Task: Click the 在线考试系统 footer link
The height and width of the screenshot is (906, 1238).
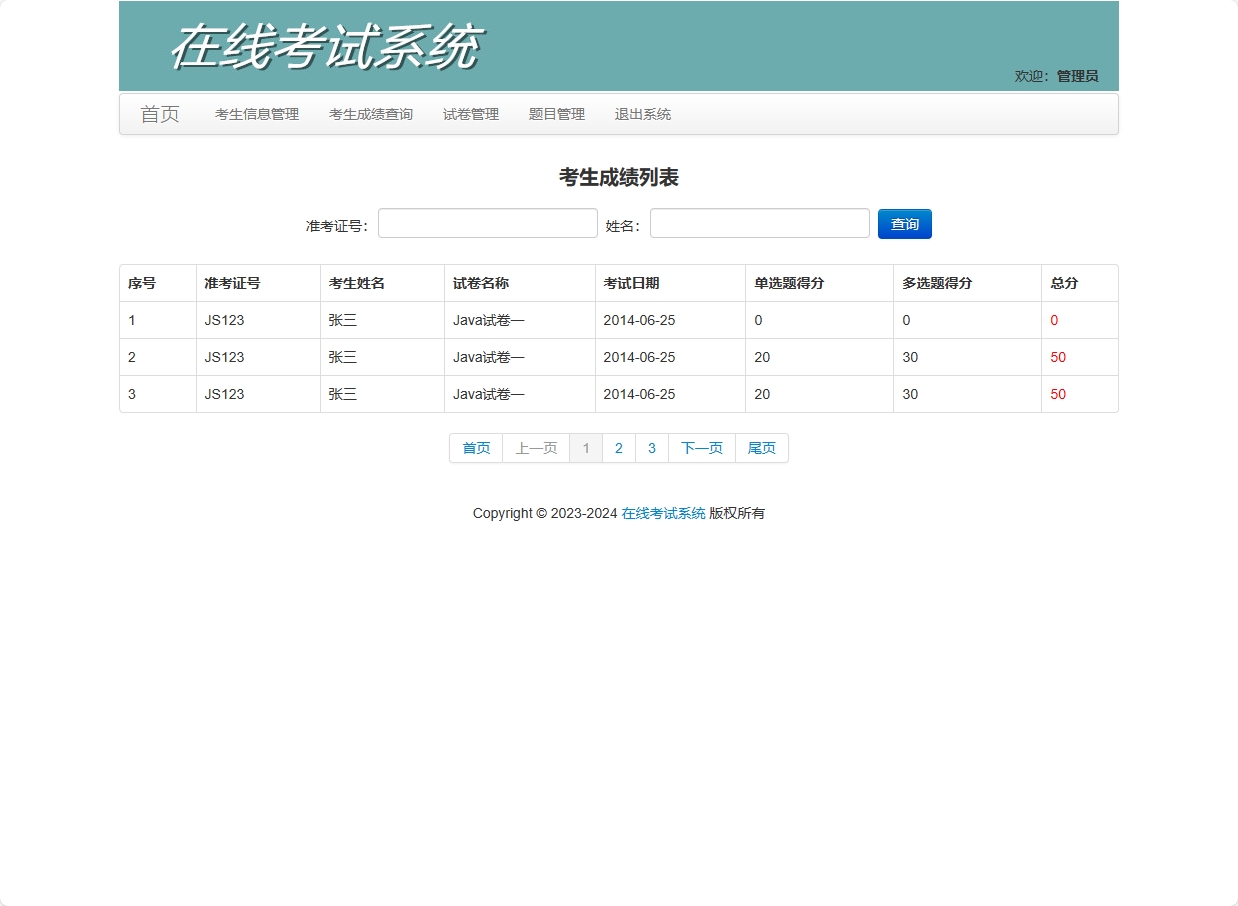Action: point(661,512)
